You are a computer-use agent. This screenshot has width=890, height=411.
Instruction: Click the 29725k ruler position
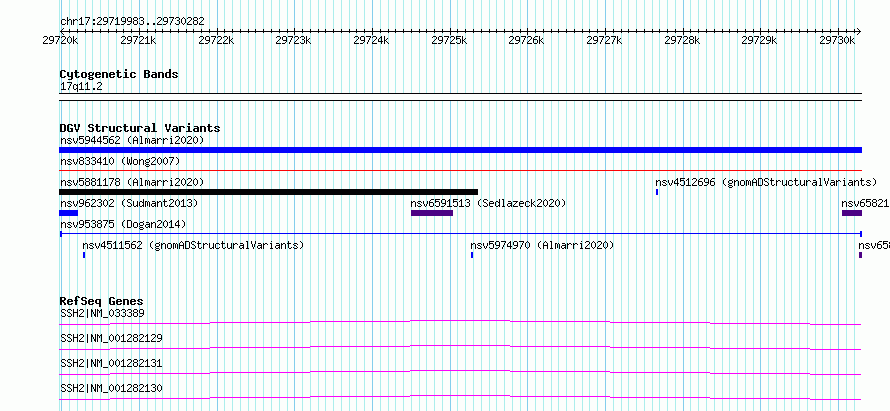coord(449,40)
